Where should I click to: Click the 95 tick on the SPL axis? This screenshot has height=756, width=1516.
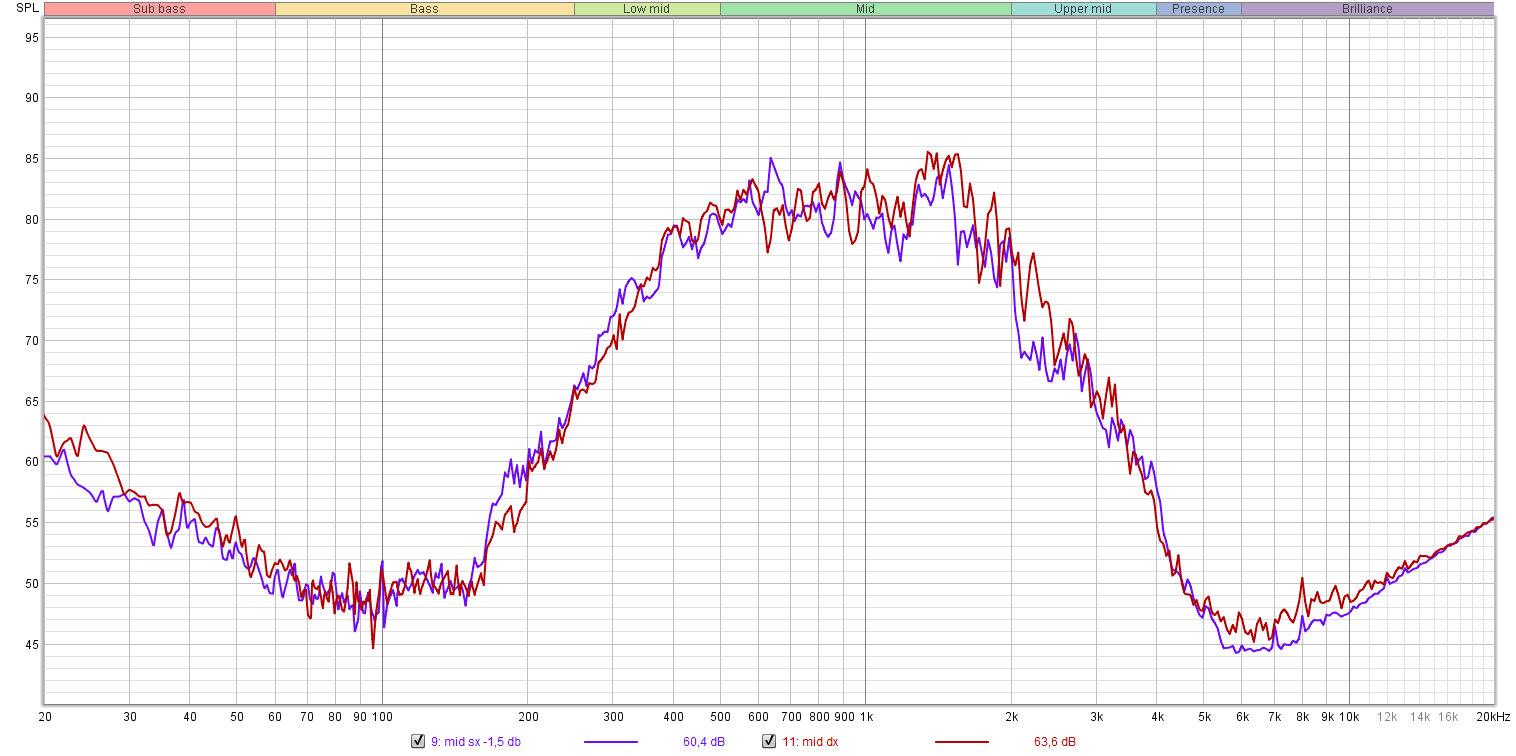[32, 37]
